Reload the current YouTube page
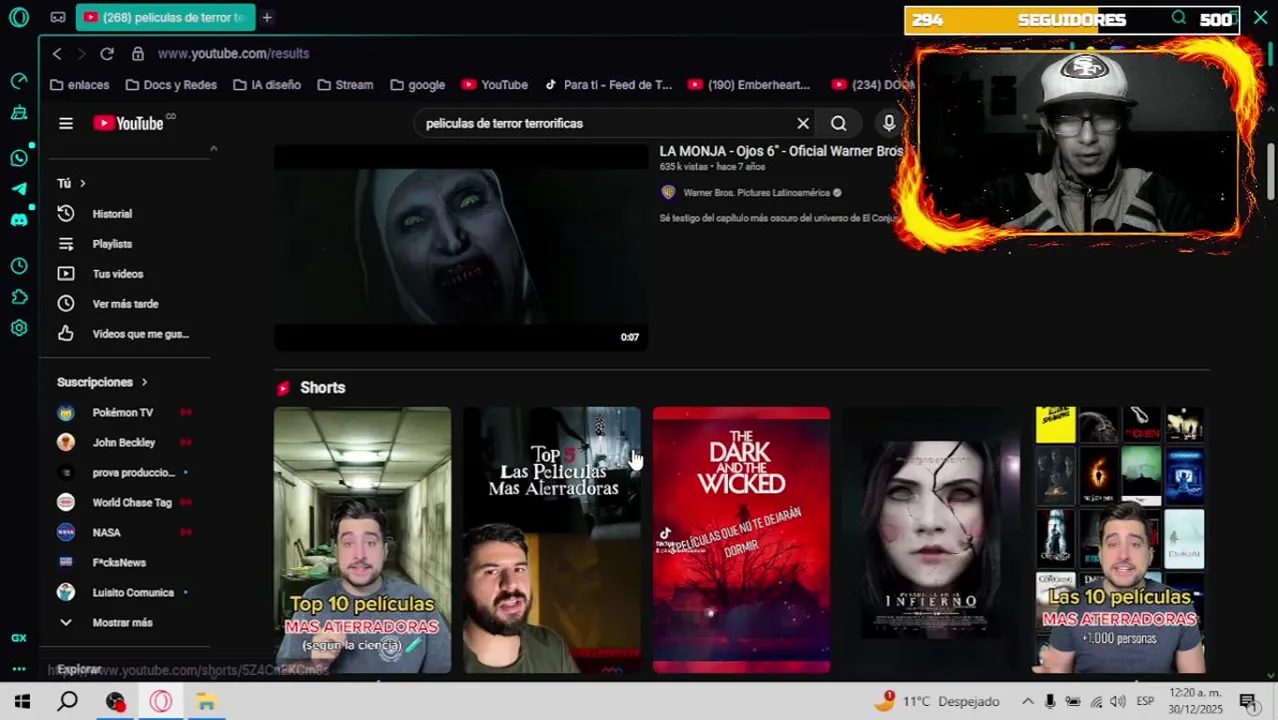 pos(107,53)
